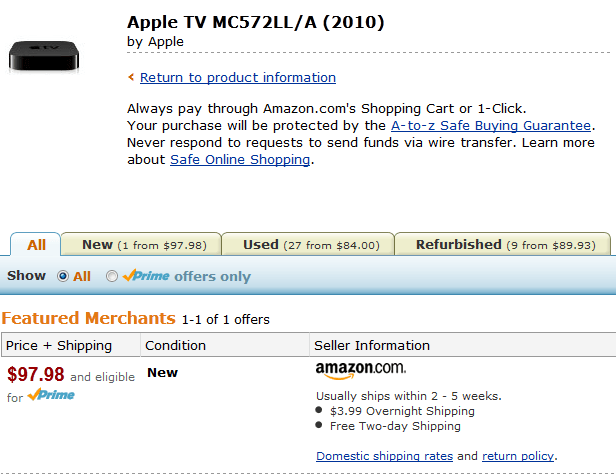This screenshot has width=616, height=475.
Task: Click the Apple TV product thumbnail image
Action: click(44, 56)
